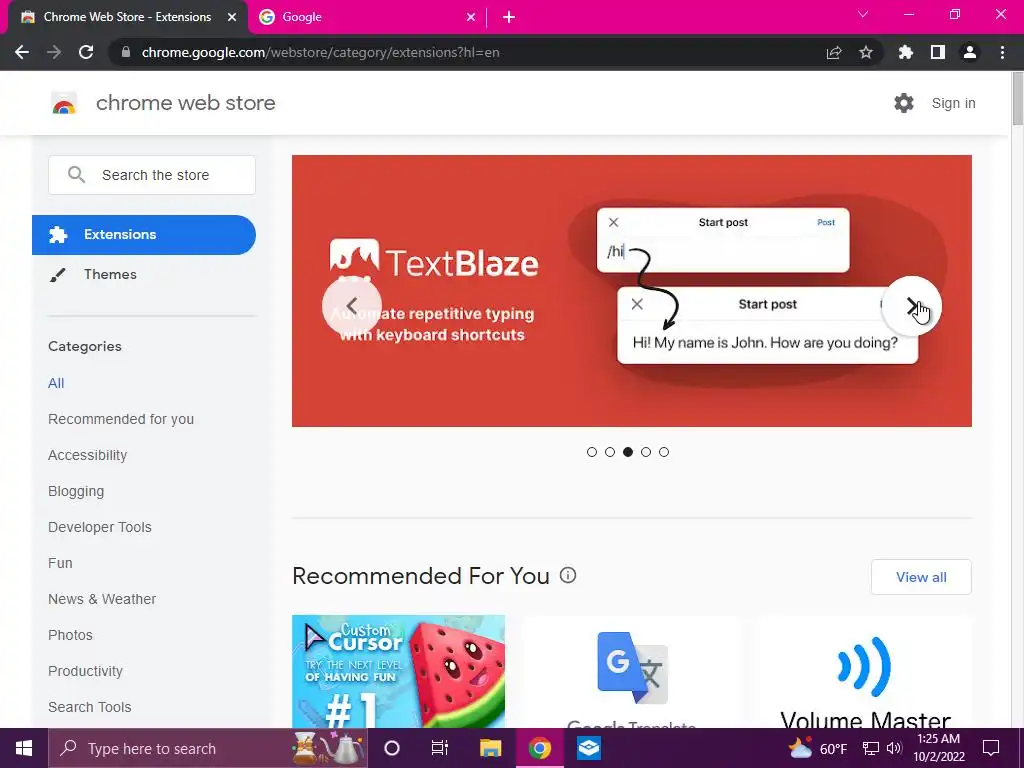Advance to the next carousel slide

point(912,306)
